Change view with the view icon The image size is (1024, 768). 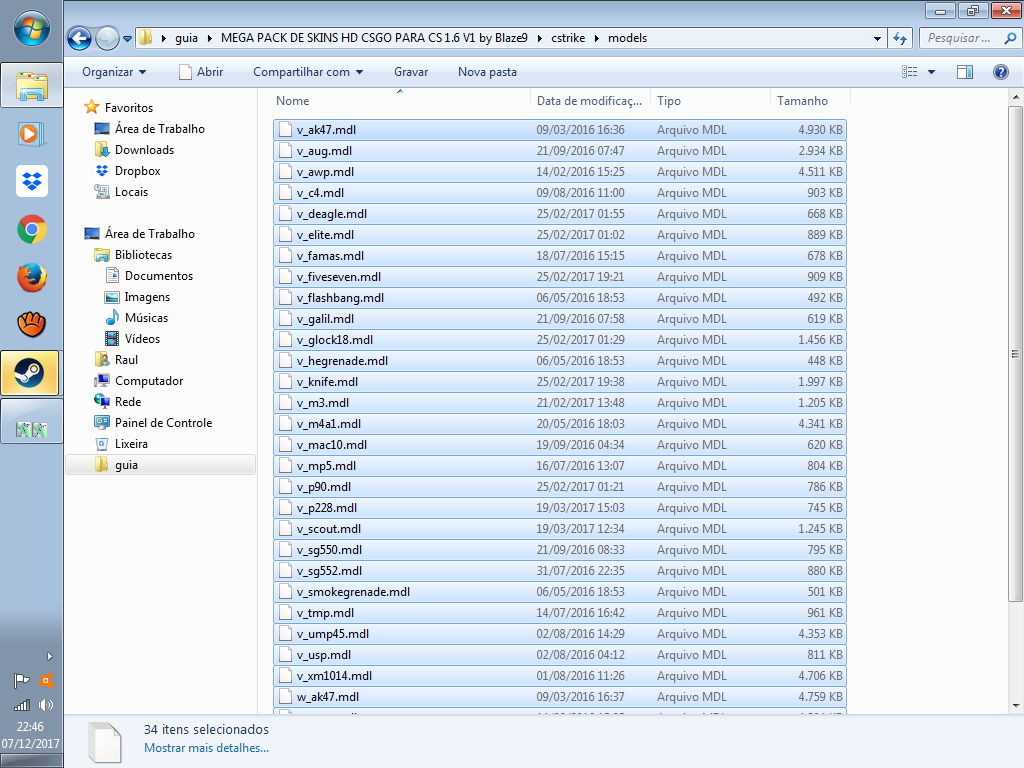pyautogui.click(x=910, y=72)
